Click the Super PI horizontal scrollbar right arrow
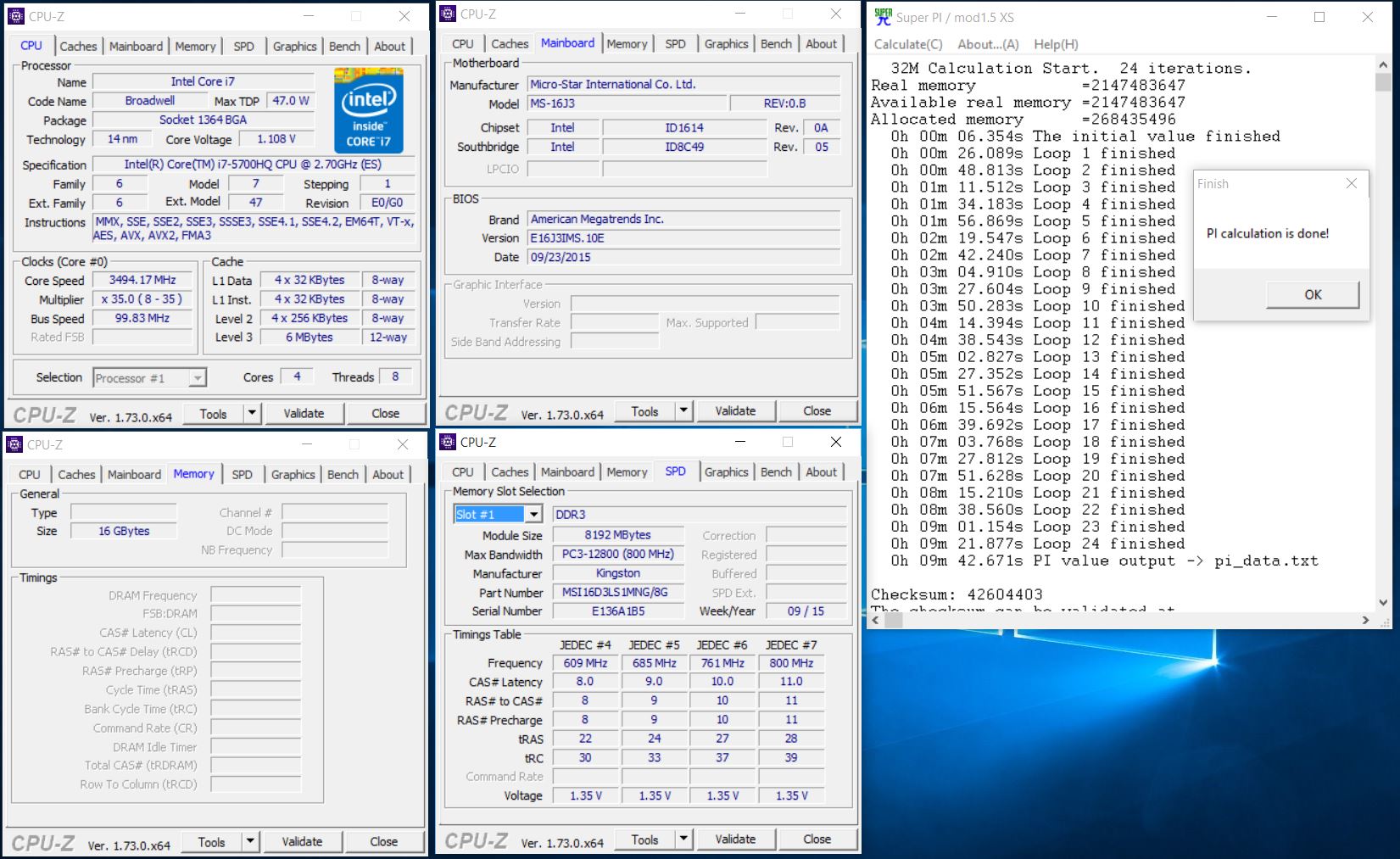This screenshot has width=1400, height=859. pyautogui.click(x=1365, y=621)
